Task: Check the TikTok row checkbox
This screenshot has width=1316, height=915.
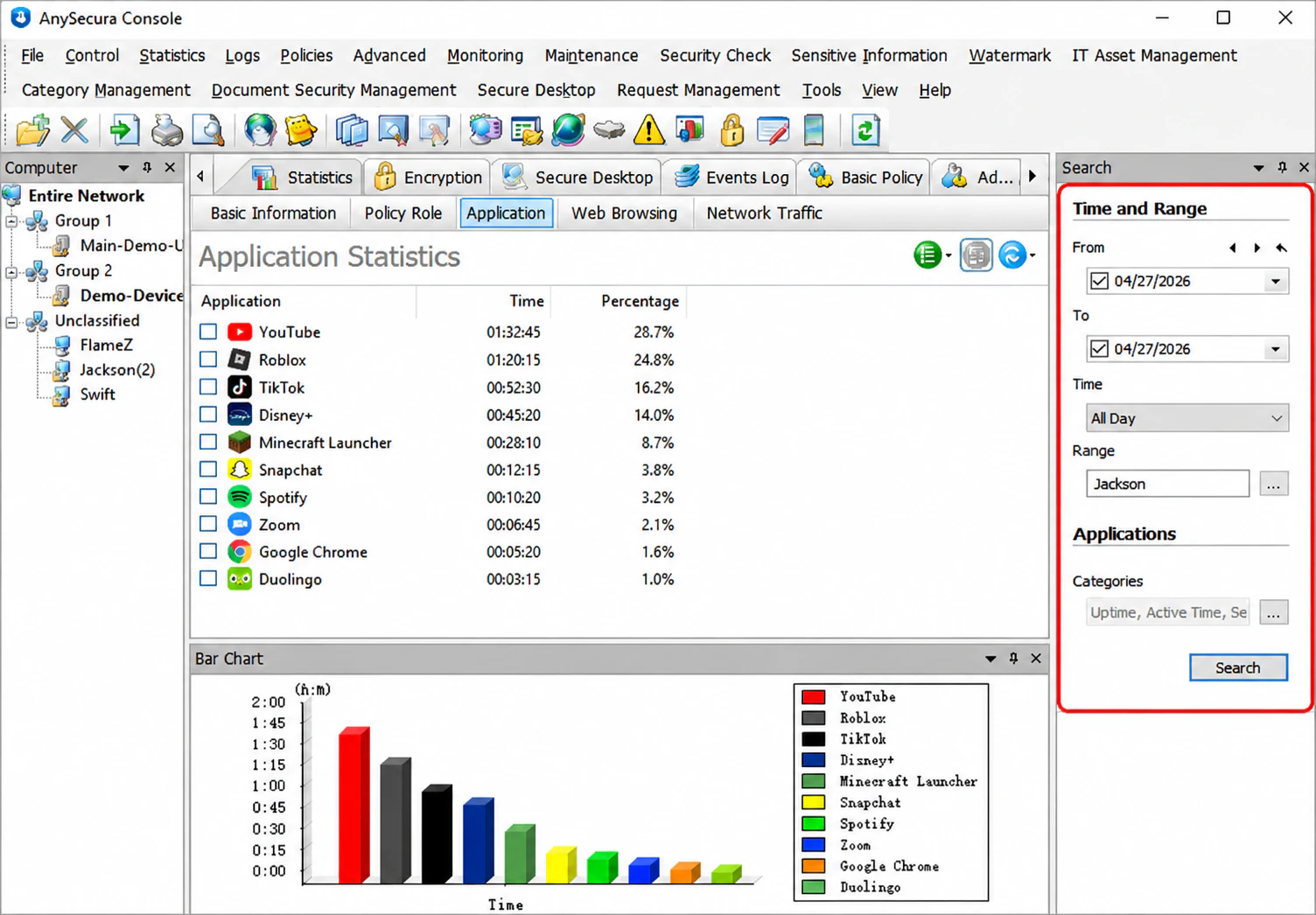Action: pos(208,387)
